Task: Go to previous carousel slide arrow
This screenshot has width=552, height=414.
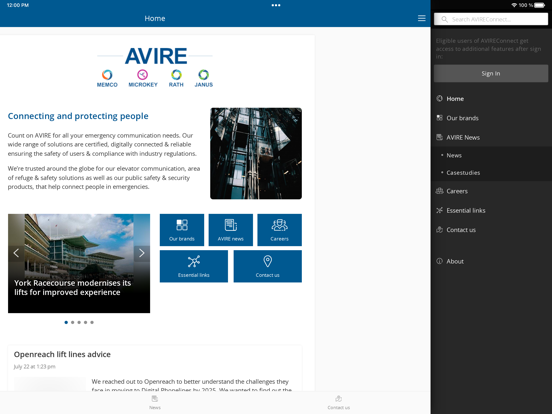Action: (x=16, y=253)
